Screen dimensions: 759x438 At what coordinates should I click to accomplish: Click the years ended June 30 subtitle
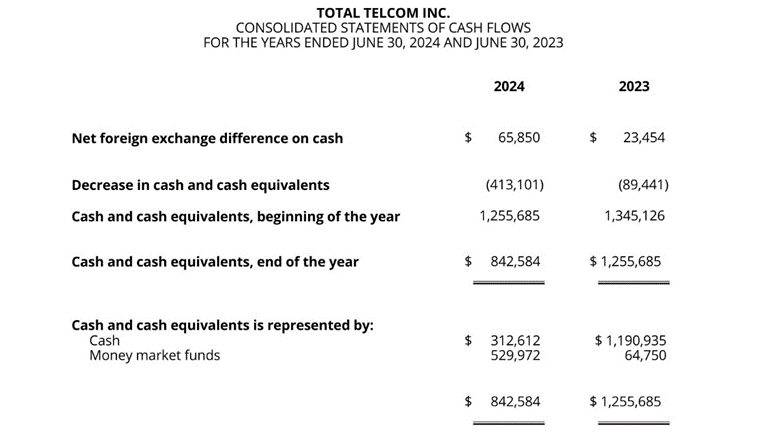pyautogui.click(x=383, y=43)
